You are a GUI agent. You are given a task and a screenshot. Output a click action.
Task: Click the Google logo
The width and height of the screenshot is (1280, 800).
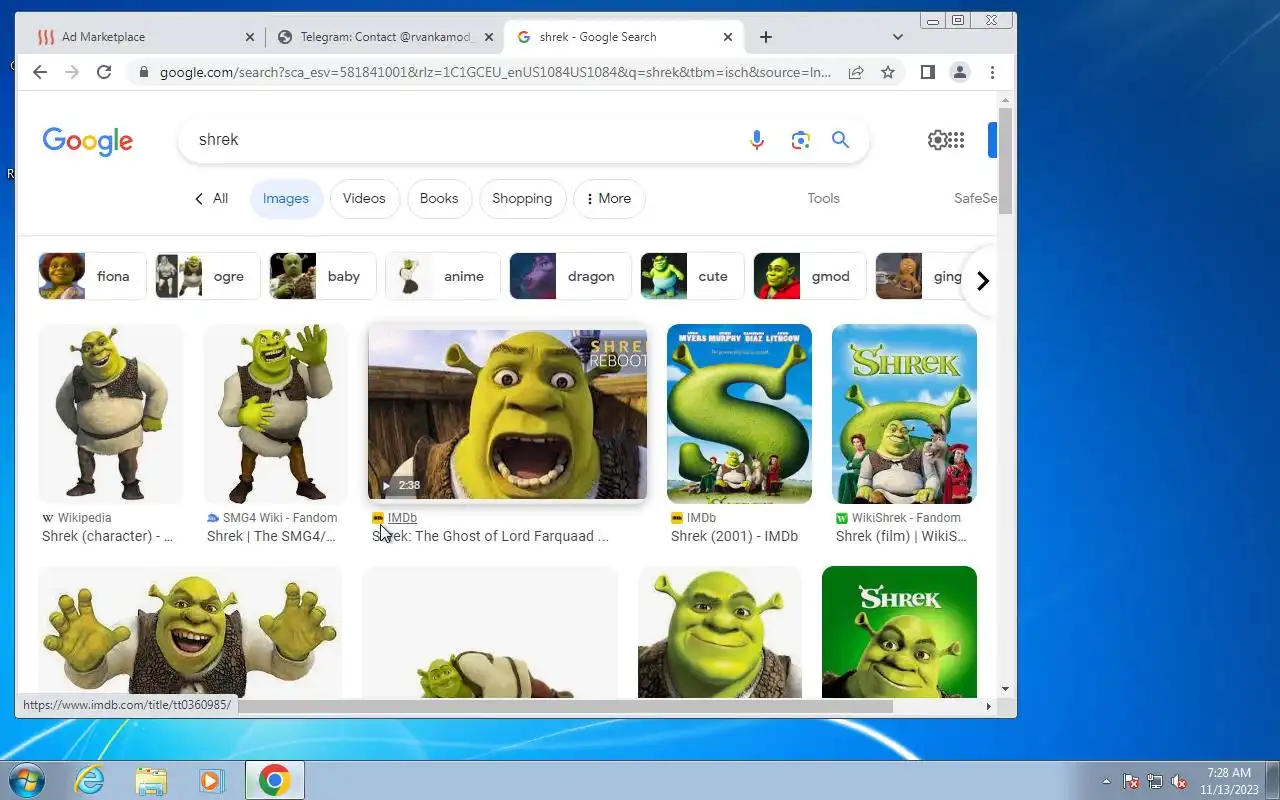[88, 141]
